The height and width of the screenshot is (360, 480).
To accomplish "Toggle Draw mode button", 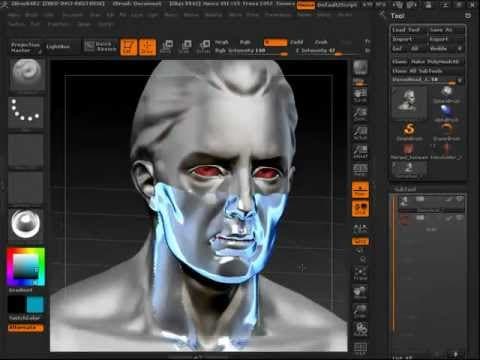I will pos(147,47).
